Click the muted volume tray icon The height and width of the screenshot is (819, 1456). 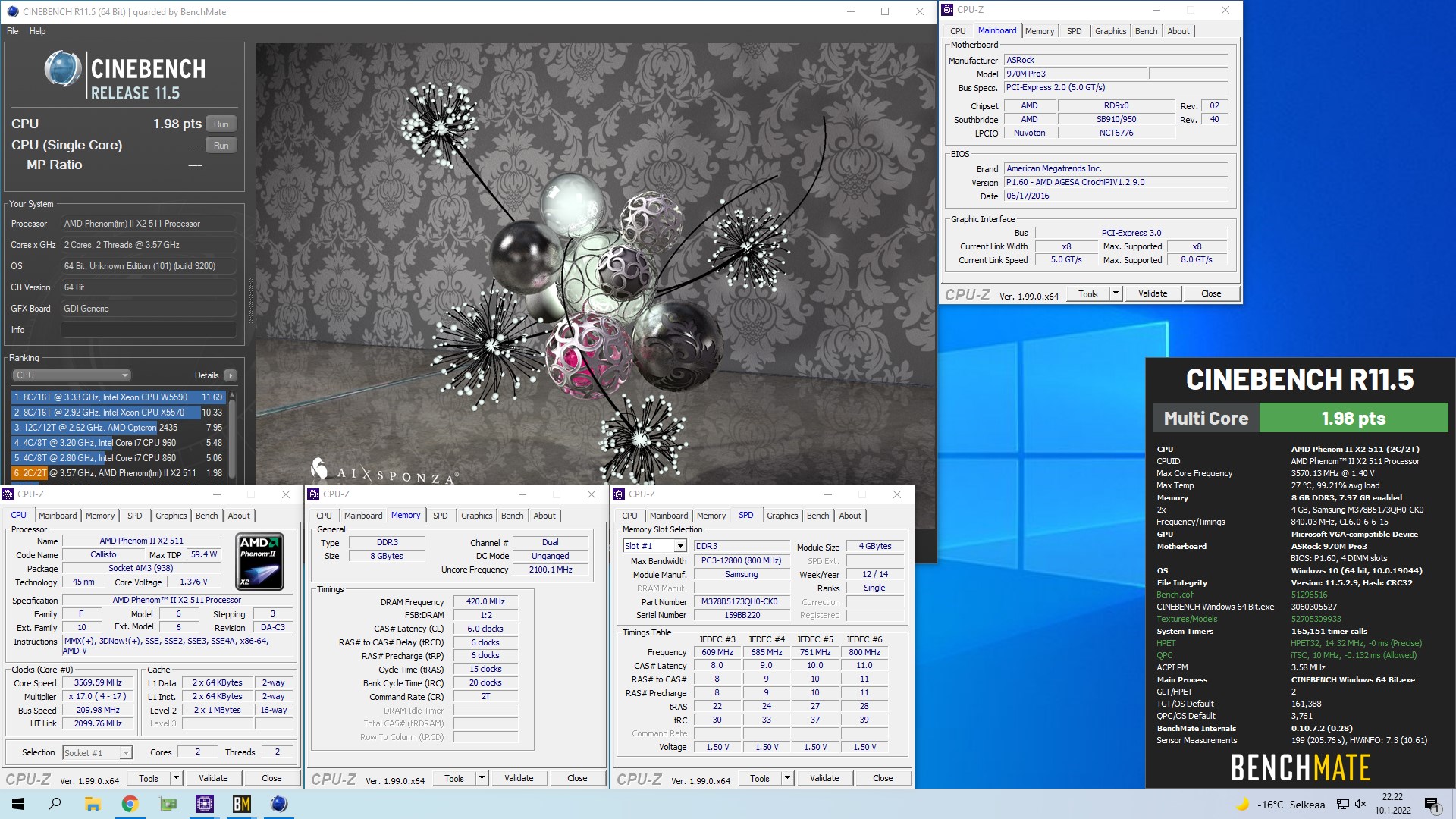tap(1360, 804)
